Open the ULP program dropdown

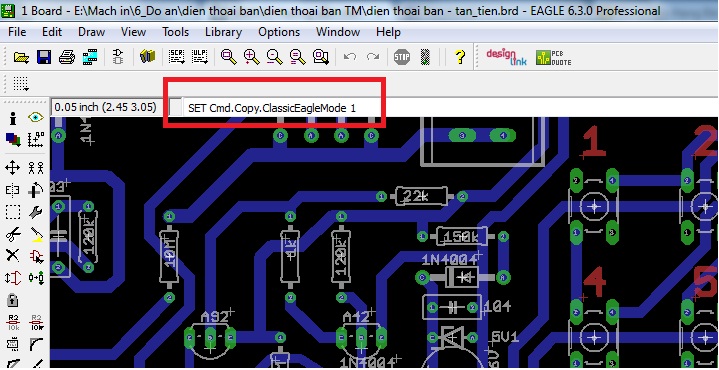199,57
